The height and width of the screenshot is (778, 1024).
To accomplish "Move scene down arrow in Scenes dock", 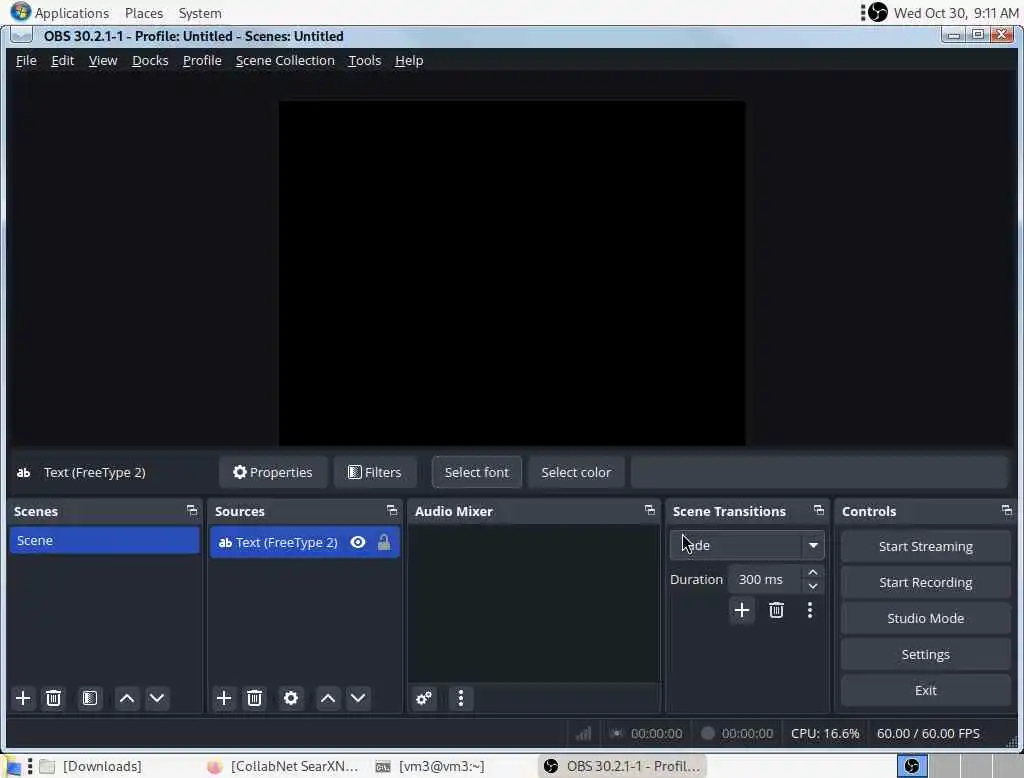I will coord(157,698).
